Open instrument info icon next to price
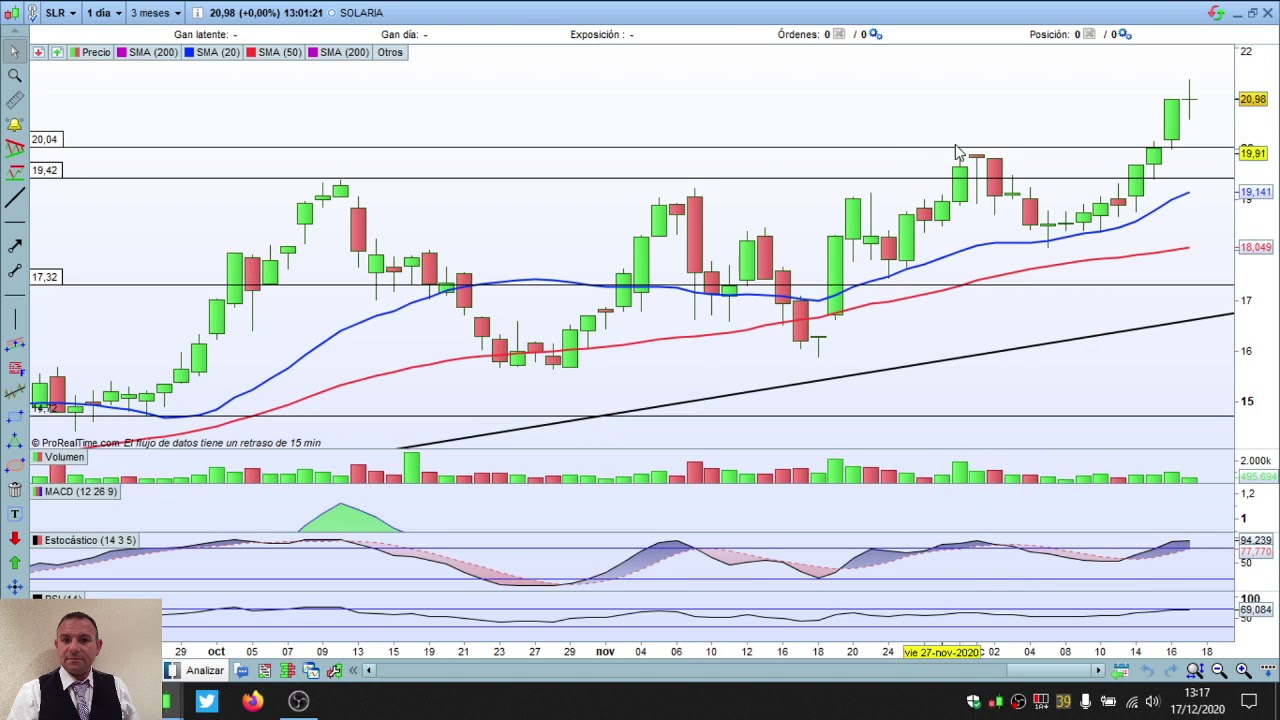This screenshot has width=1280, height=720. (x=198, y=13)
